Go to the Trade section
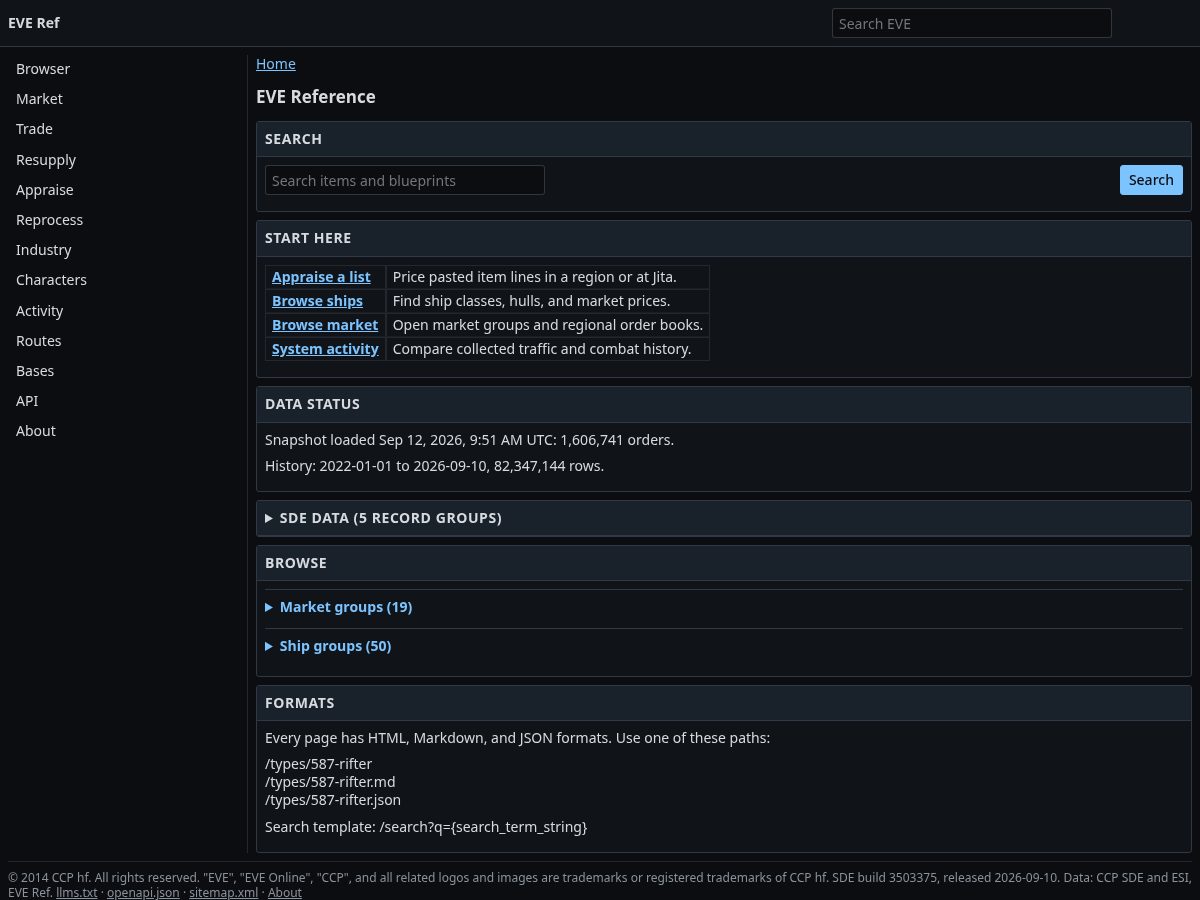1200x900 pixels. [34, 129]
